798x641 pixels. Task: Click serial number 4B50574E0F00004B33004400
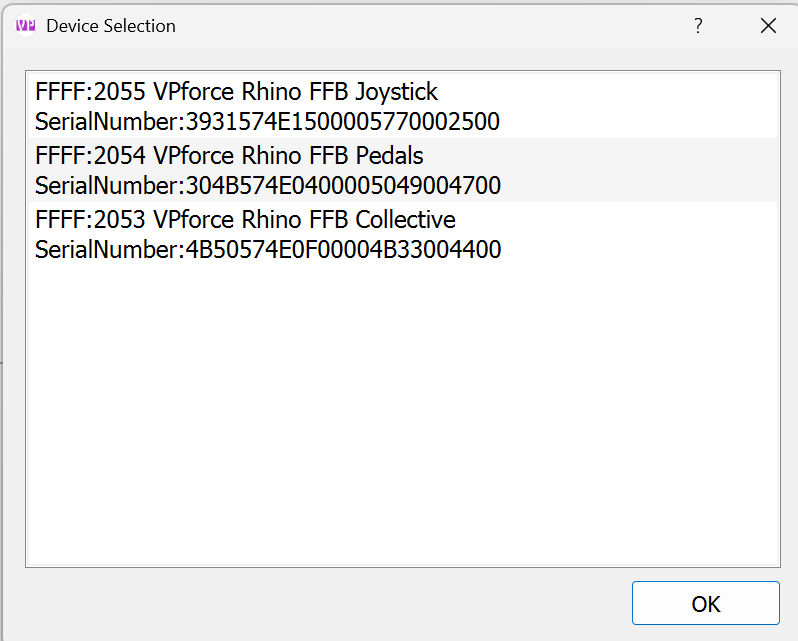pyautogui.click(x=343, y=250)
